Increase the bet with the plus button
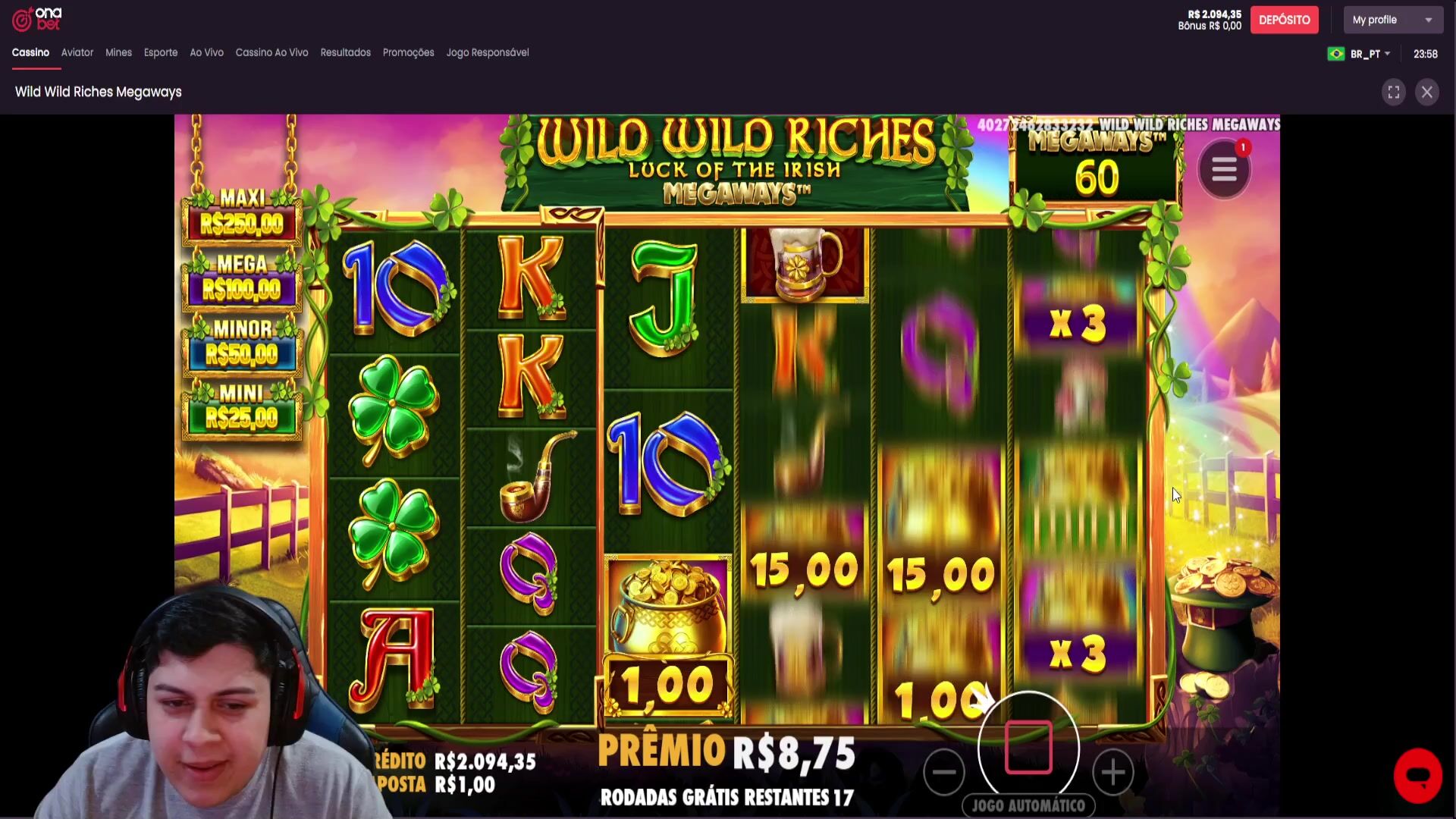Screen dimensions: 1456x819 click(1113, 772)
